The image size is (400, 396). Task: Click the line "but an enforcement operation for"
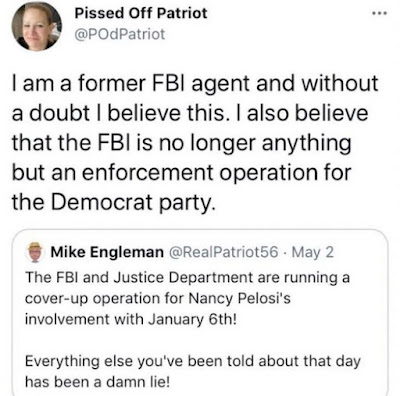click(182, 173)
